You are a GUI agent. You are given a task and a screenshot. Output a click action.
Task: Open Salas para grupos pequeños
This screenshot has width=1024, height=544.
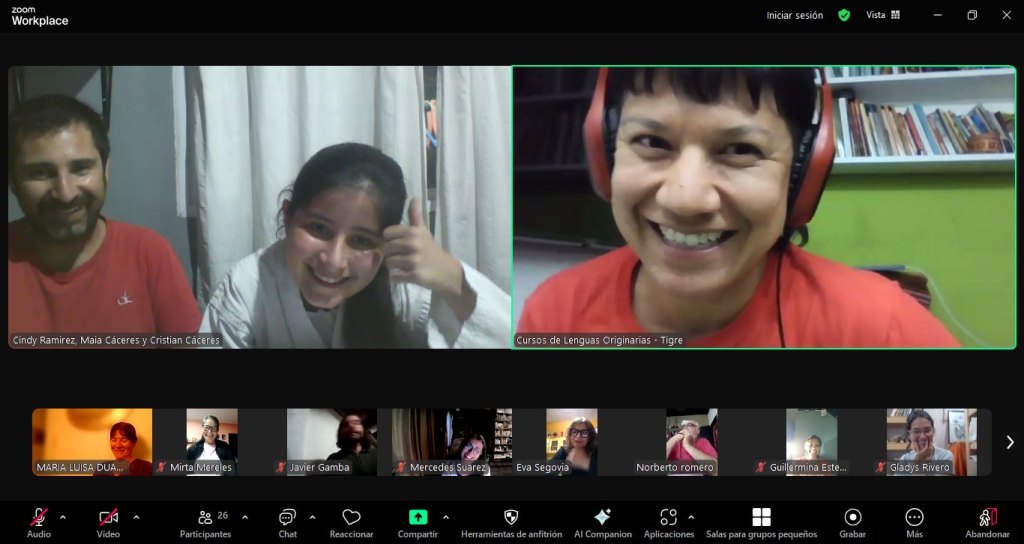pyautogui.click(x=761, y=521)
